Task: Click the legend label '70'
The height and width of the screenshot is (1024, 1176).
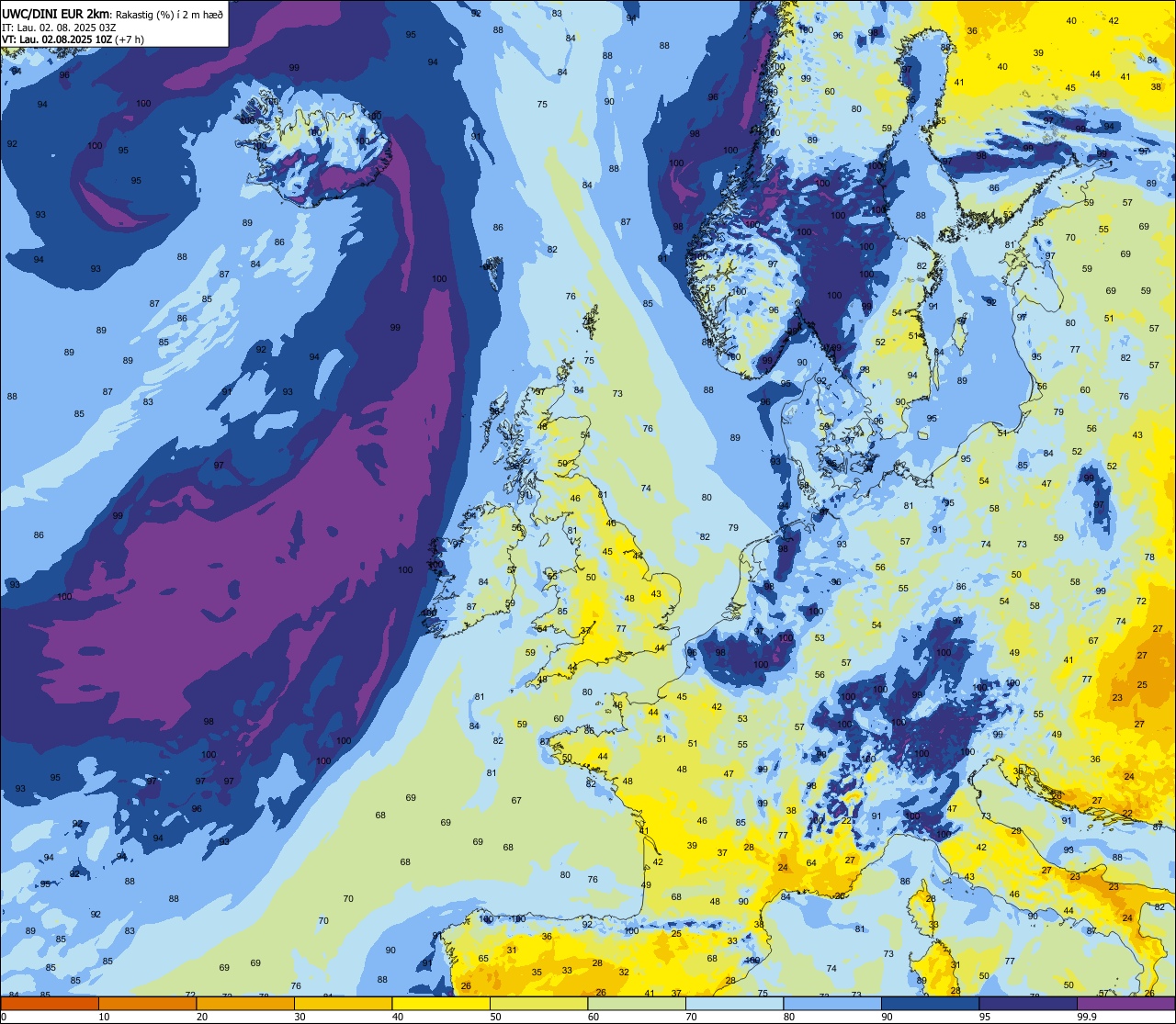Action: pyautogui.click(x=691, y=1017)
